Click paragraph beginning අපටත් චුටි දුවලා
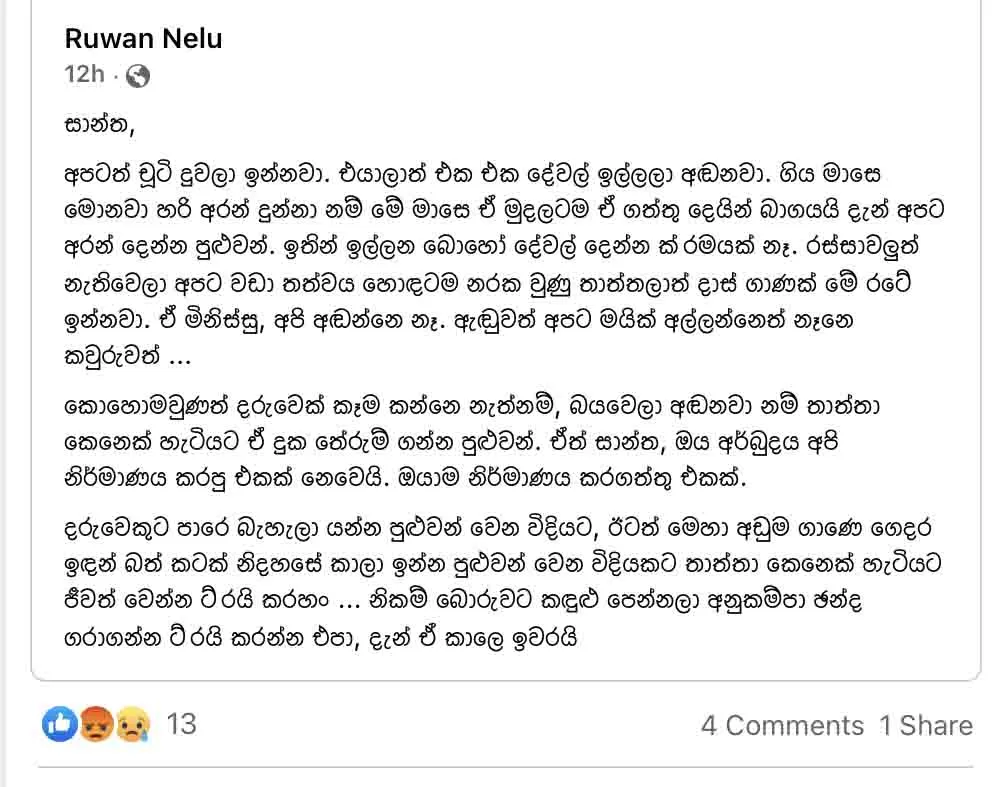This screenshot has height=787, width=994. 504,265
